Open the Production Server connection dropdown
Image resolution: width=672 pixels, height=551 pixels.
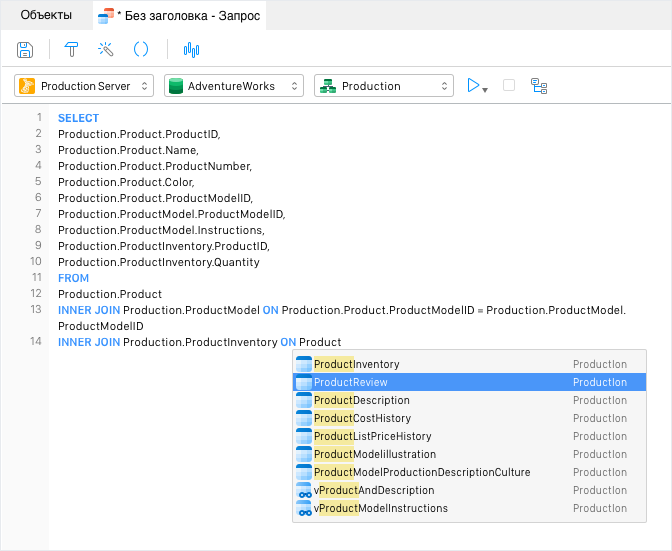84,86
